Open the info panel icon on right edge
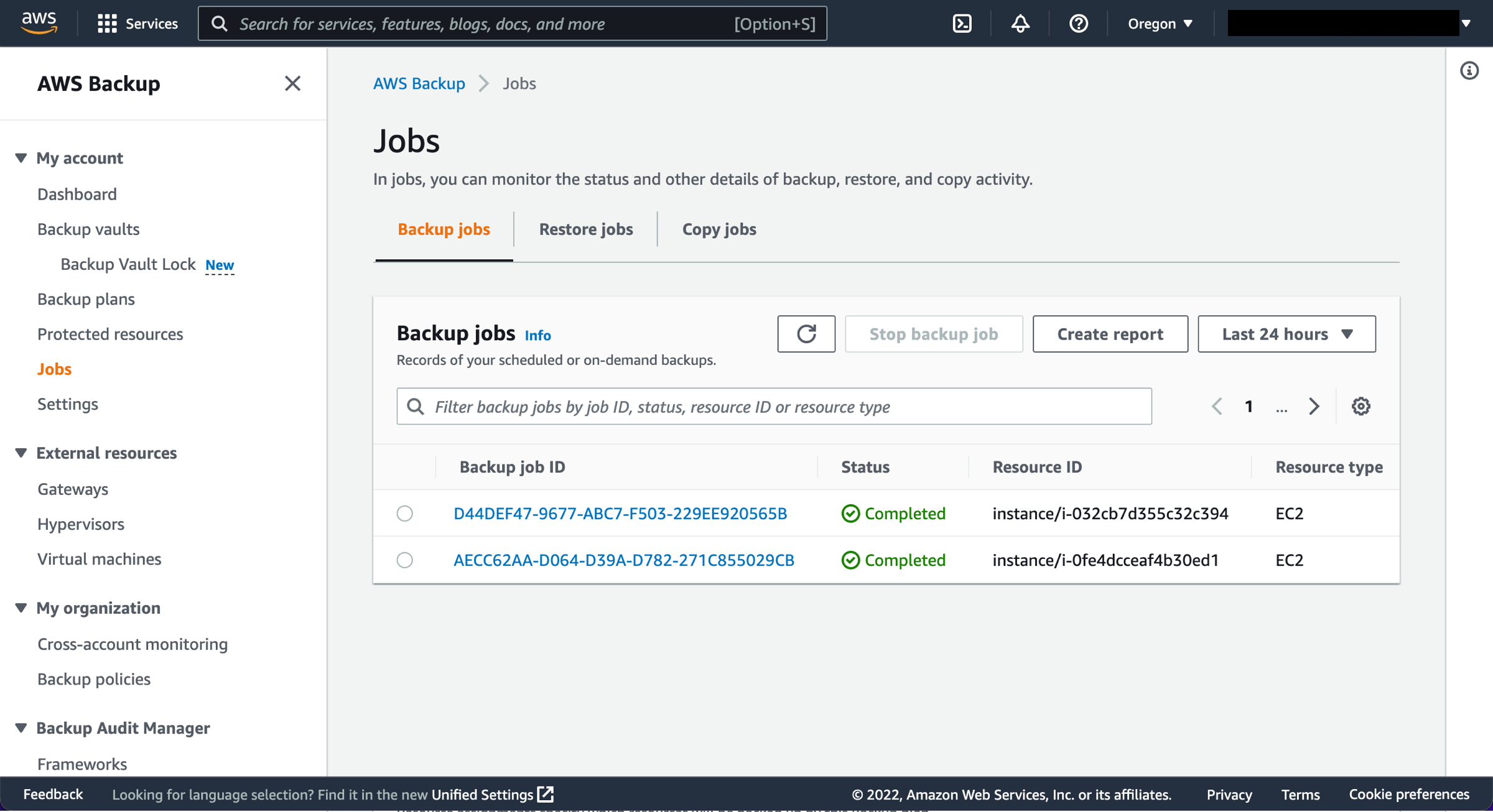1493x812 pixels. [x=1469, y=71]
